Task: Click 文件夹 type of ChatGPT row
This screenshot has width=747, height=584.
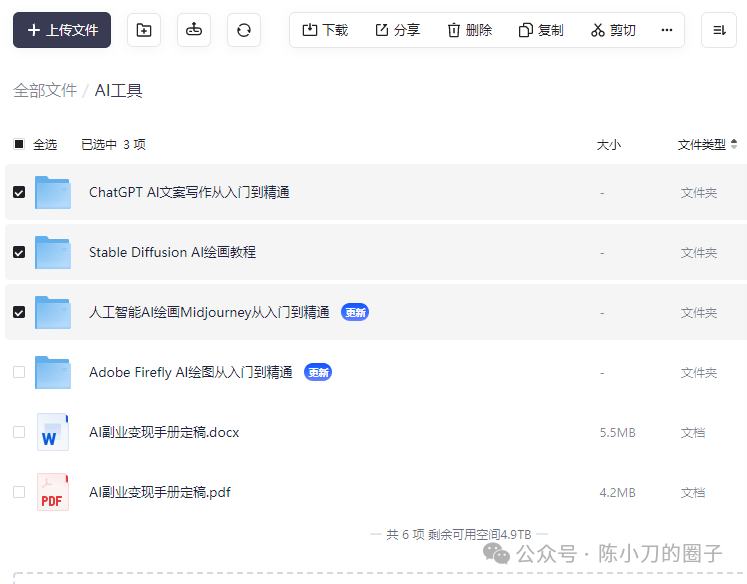Action: [x=698, y=193]
